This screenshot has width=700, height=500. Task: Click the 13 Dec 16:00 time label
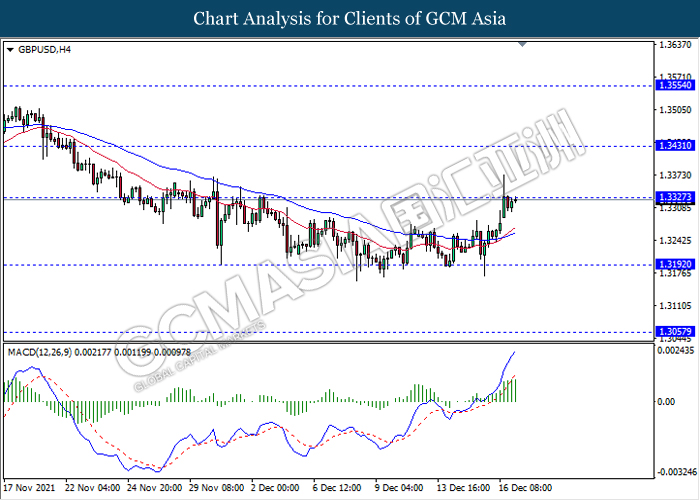pyautogui.click(x=463, y=488)
